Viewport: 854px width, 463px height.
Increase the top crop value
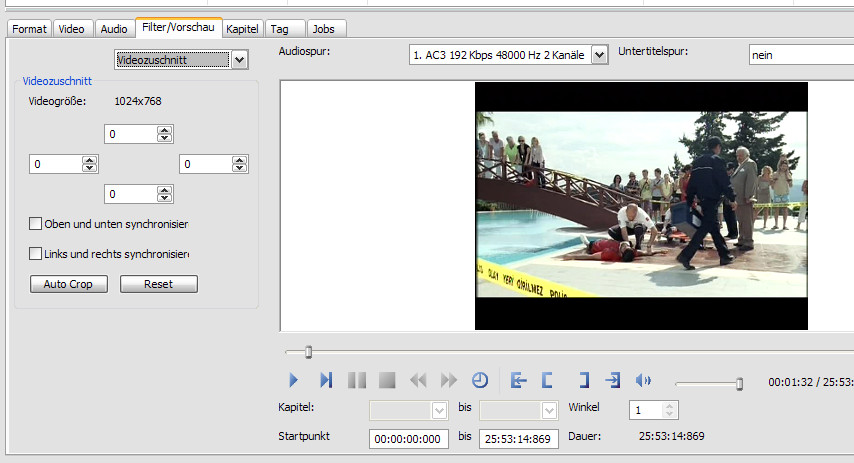(x=164, y=130)
